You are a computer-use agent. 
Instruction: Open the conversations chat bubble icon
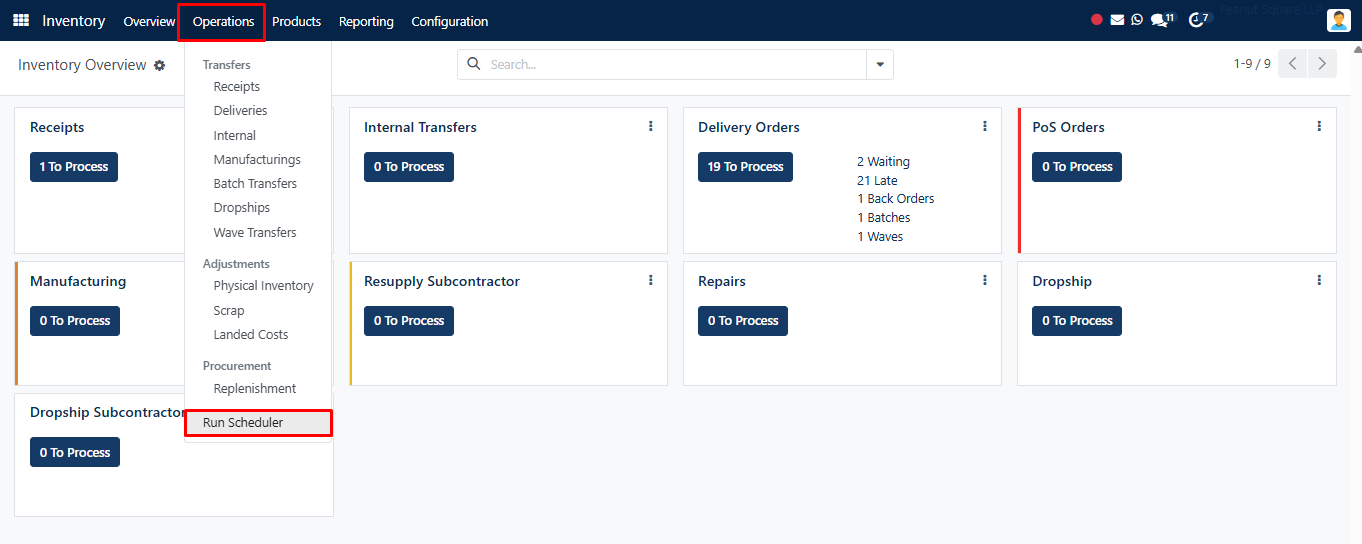click(1159, 20)
